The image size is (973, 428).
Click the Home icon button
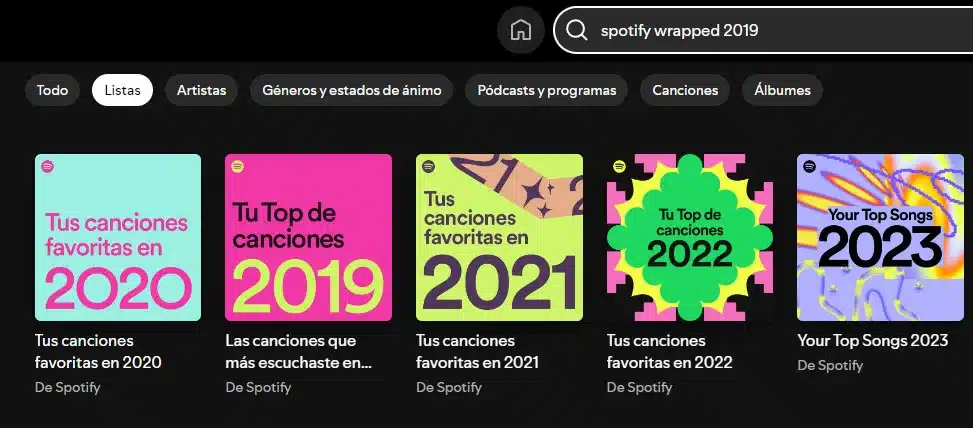point(520,30)
